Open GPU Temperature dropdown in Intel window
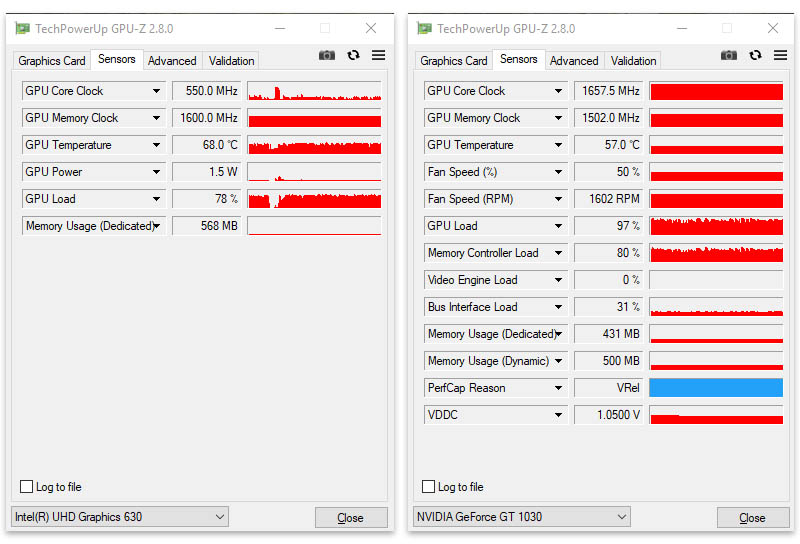The height and width of the screenshot is (544, 800). pos(156,145)
